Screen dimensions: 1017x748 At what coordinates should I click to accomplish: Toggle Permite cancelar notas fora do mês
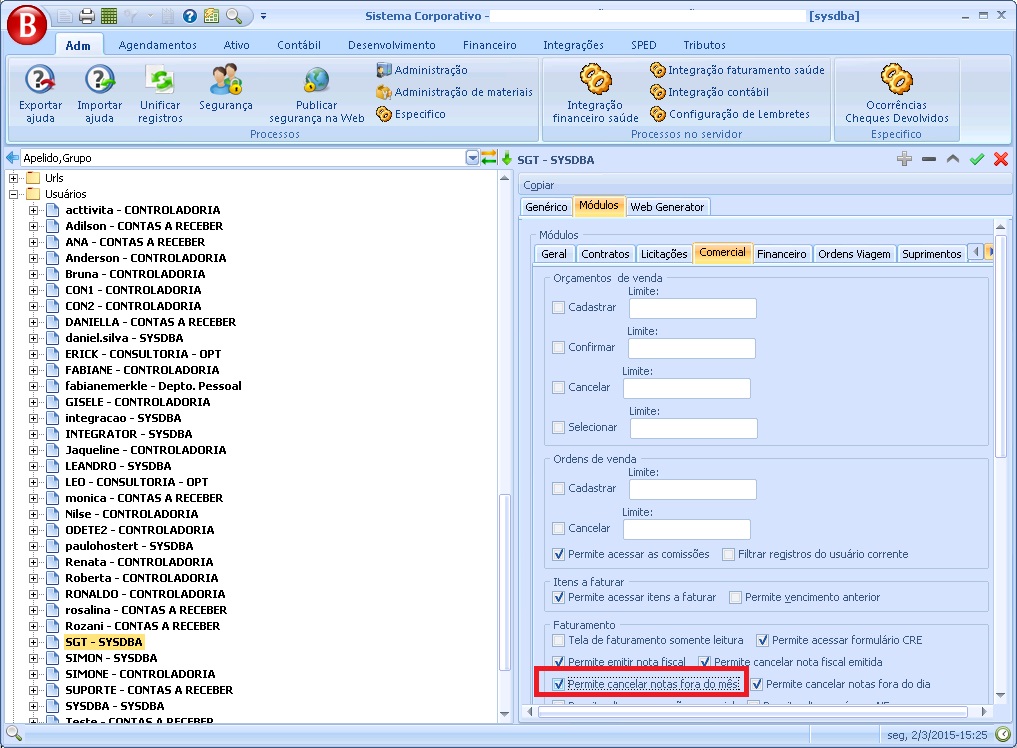point(559,685)
